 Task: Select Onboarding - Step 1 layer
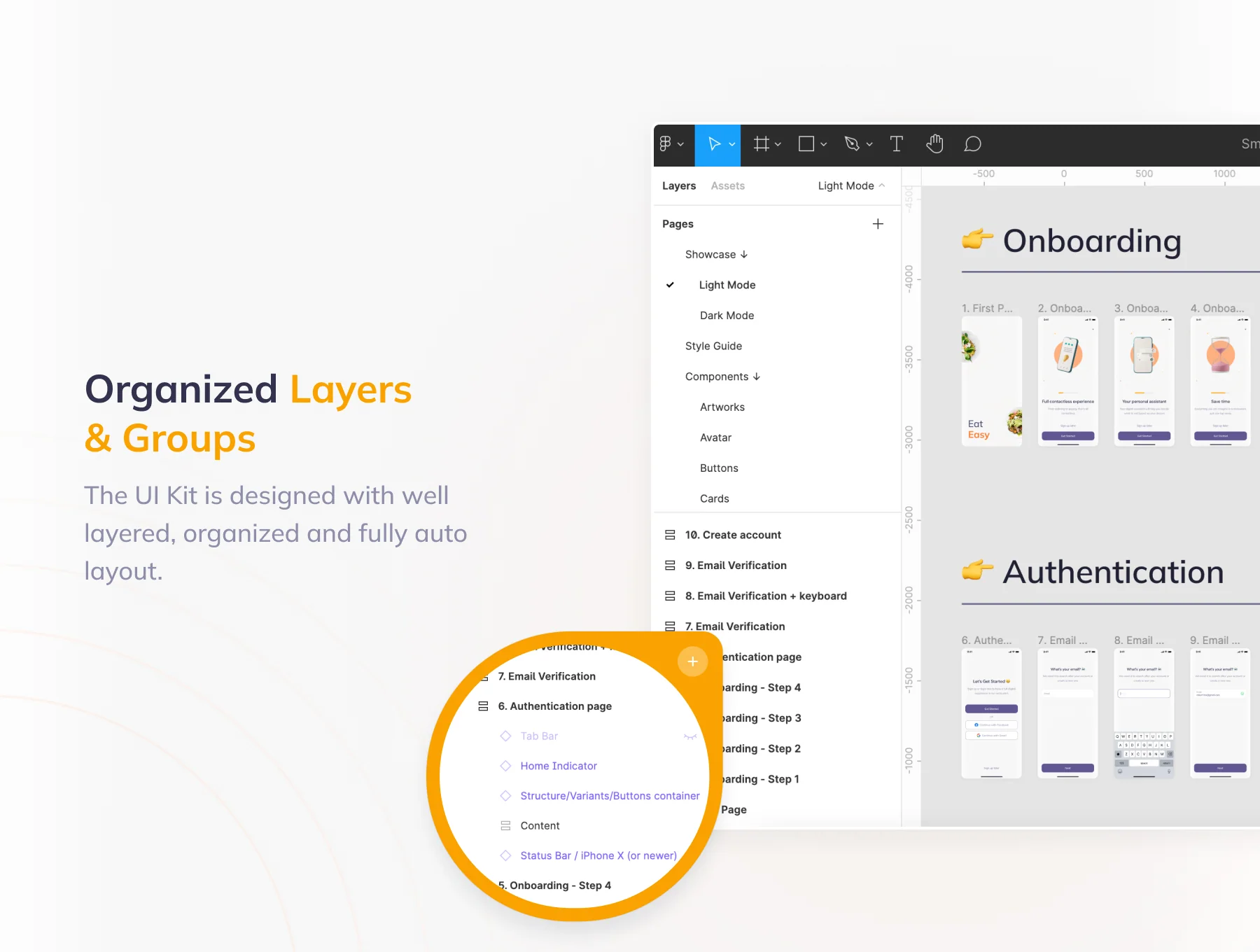tap(761, 779)
